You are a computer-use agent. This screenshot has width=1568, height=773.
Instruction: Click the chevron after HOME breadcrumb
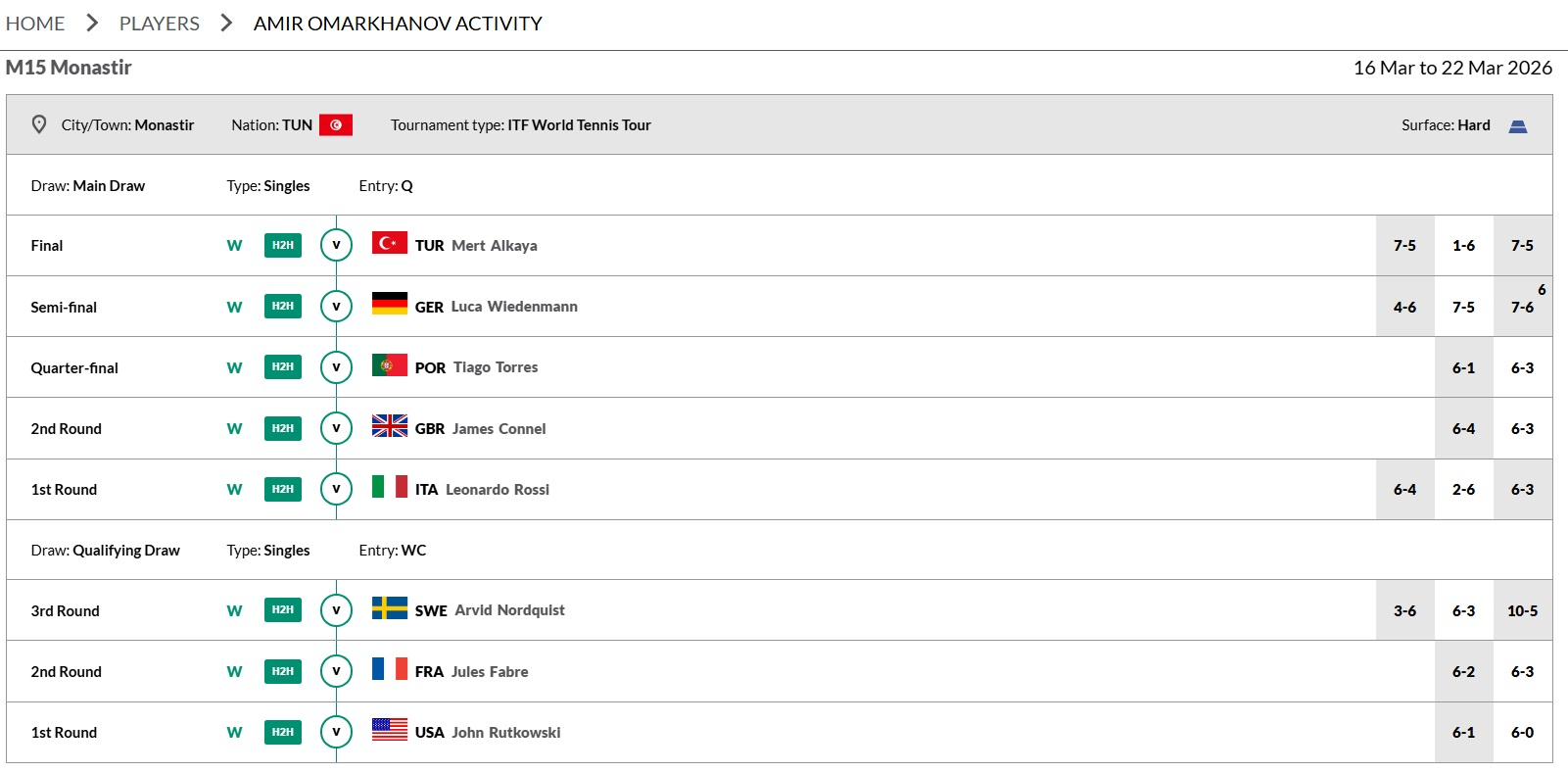[93, 23]
